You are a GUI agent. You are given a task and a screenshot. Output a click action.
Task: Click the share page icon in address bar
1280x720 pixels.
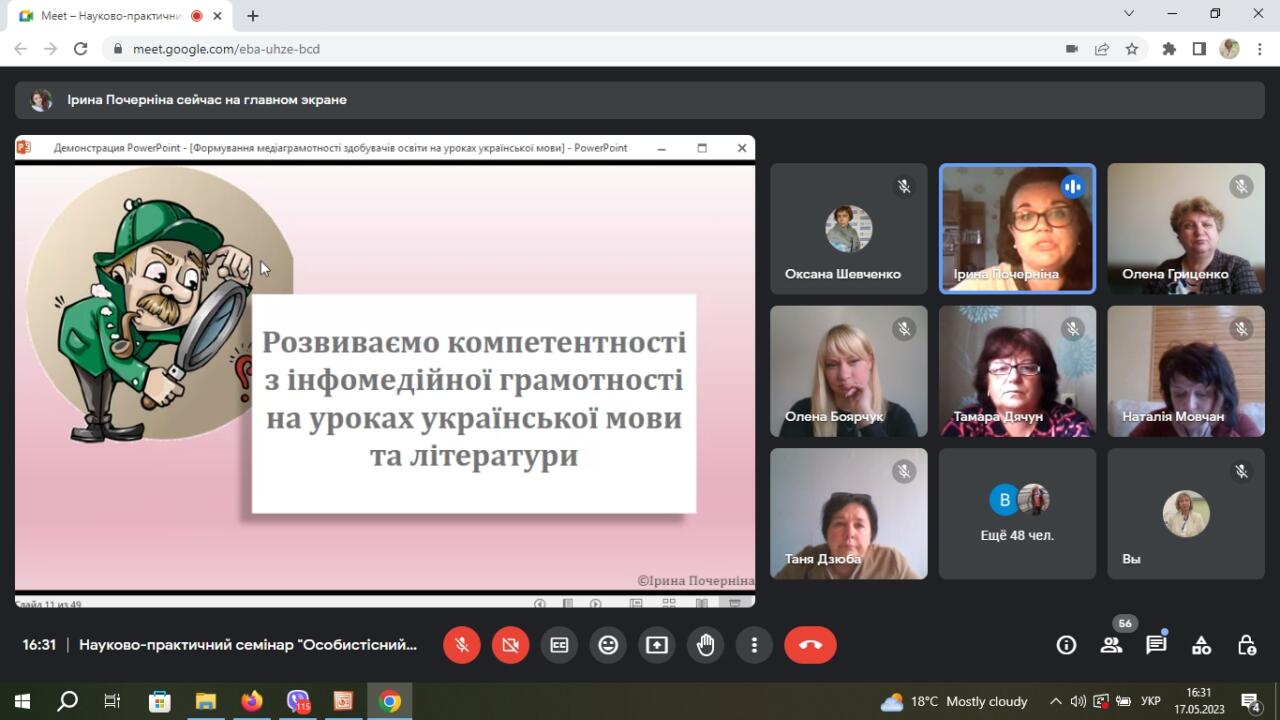click(1102, 48)
